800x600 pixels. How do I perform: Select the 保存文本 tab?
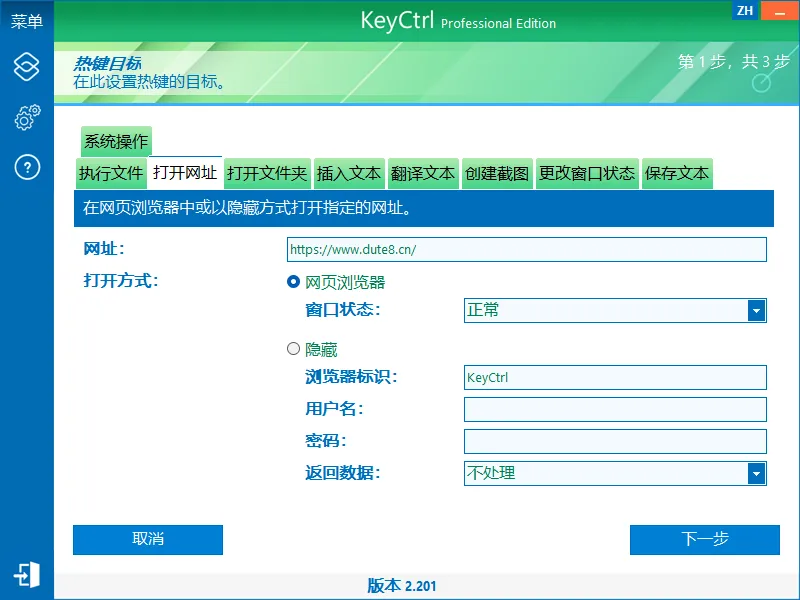(677, 173)
